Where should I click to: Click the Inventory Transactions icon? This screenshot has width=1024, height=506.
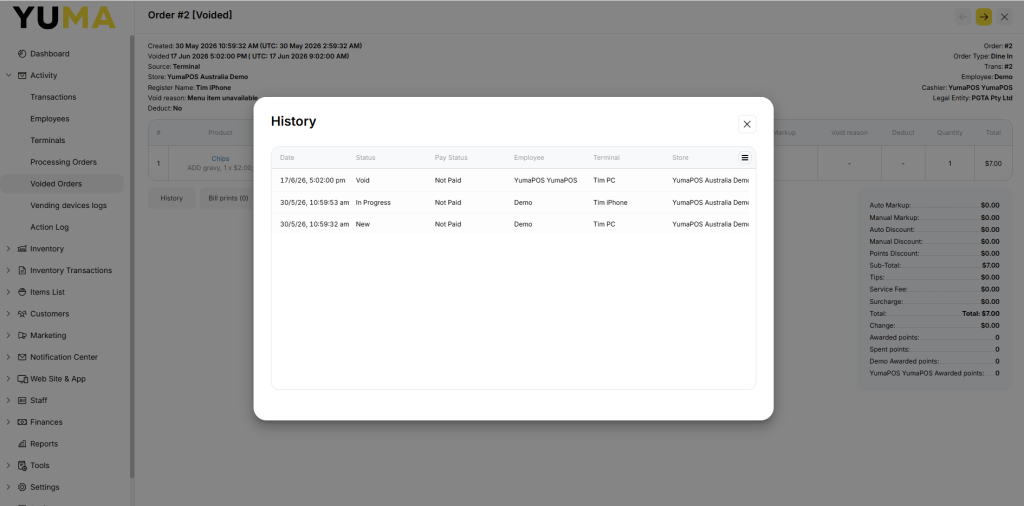[x=22, y=270]
